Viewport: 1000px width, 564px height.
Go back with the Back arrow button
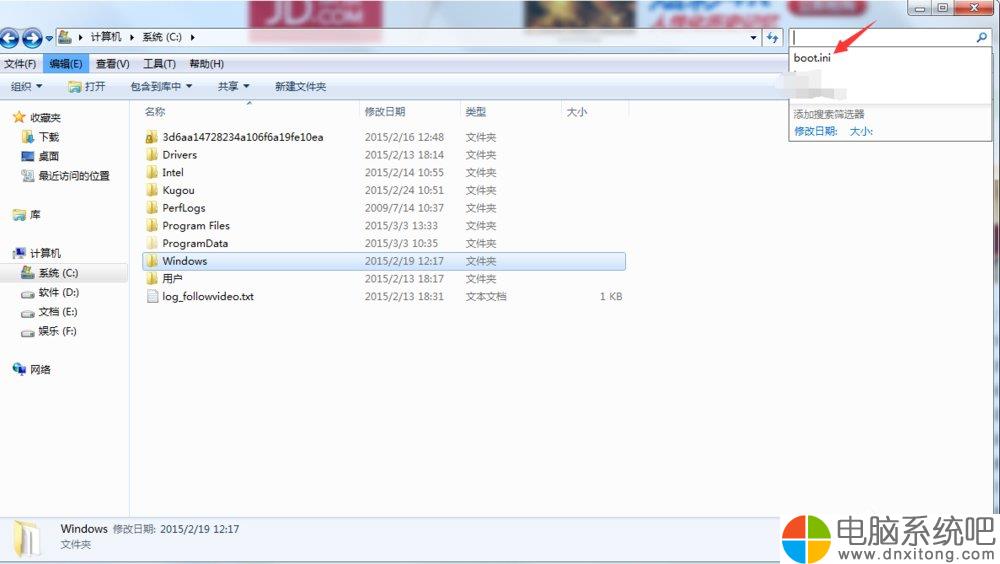(10, 38)
